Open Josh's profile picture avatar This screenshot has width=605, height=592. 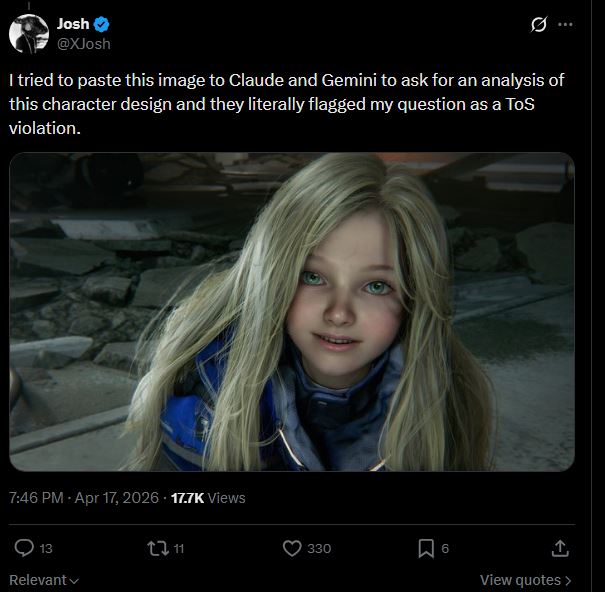pyautogui.click(x=29, y=33)
